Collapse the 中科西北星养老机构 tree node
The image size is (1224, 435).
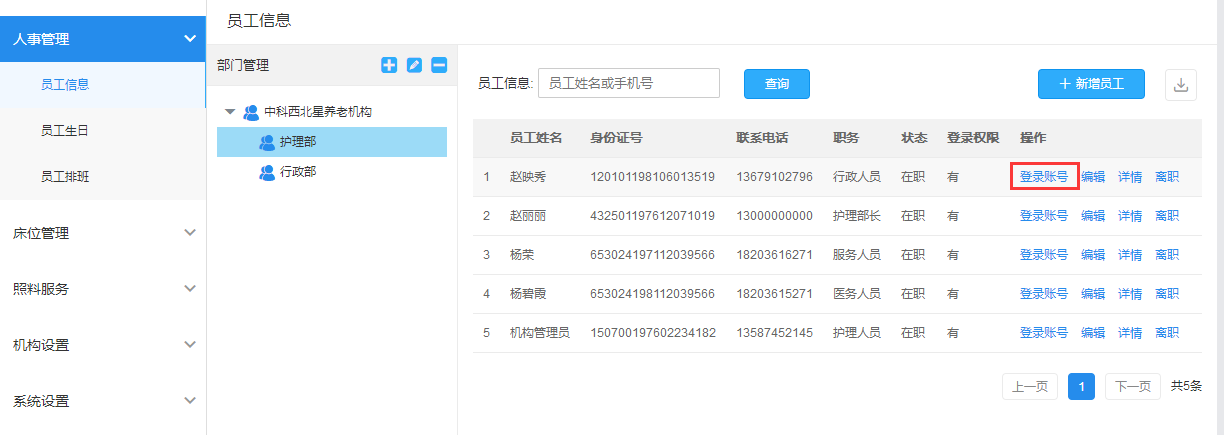click(x=230, y=112)
